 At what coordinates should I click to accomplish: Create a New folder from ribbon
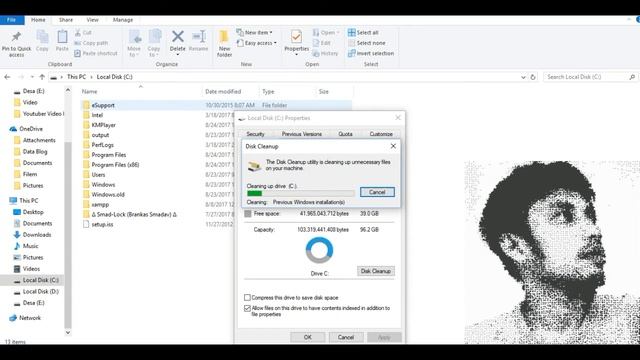coord(224,43)
